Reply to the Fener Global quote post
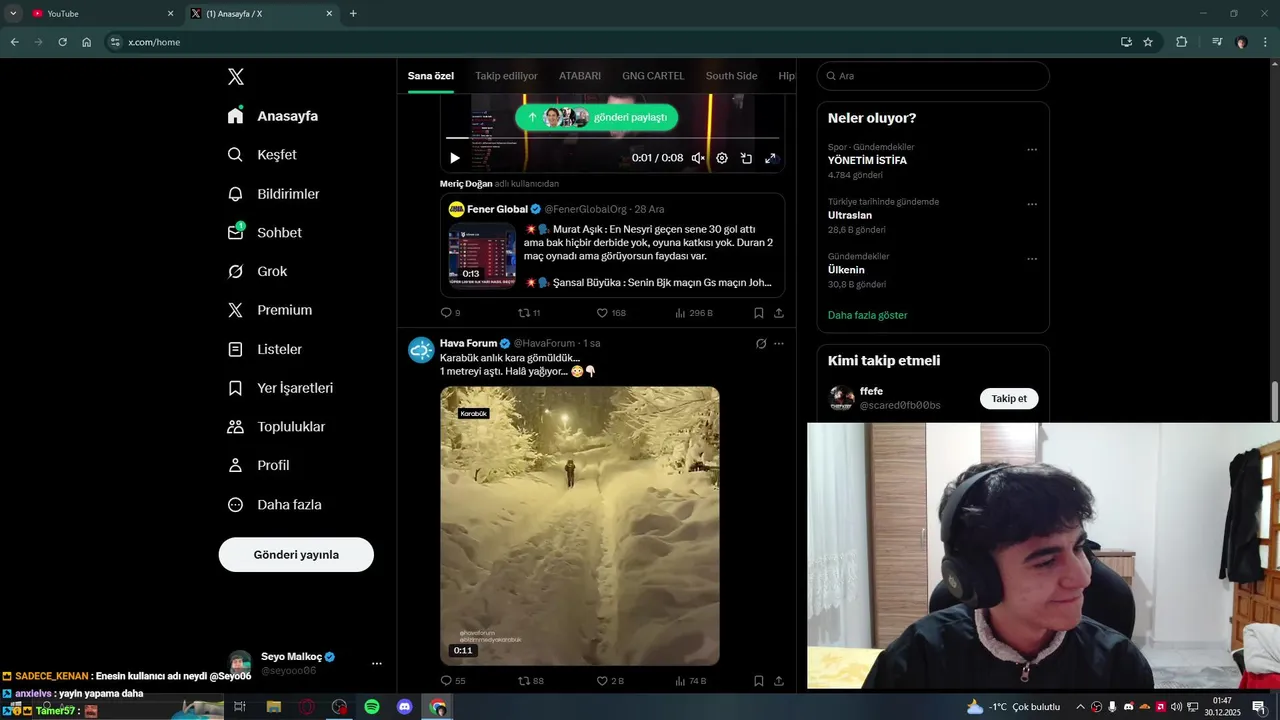This screenshot has height=720, width=1280. [450, 313]
